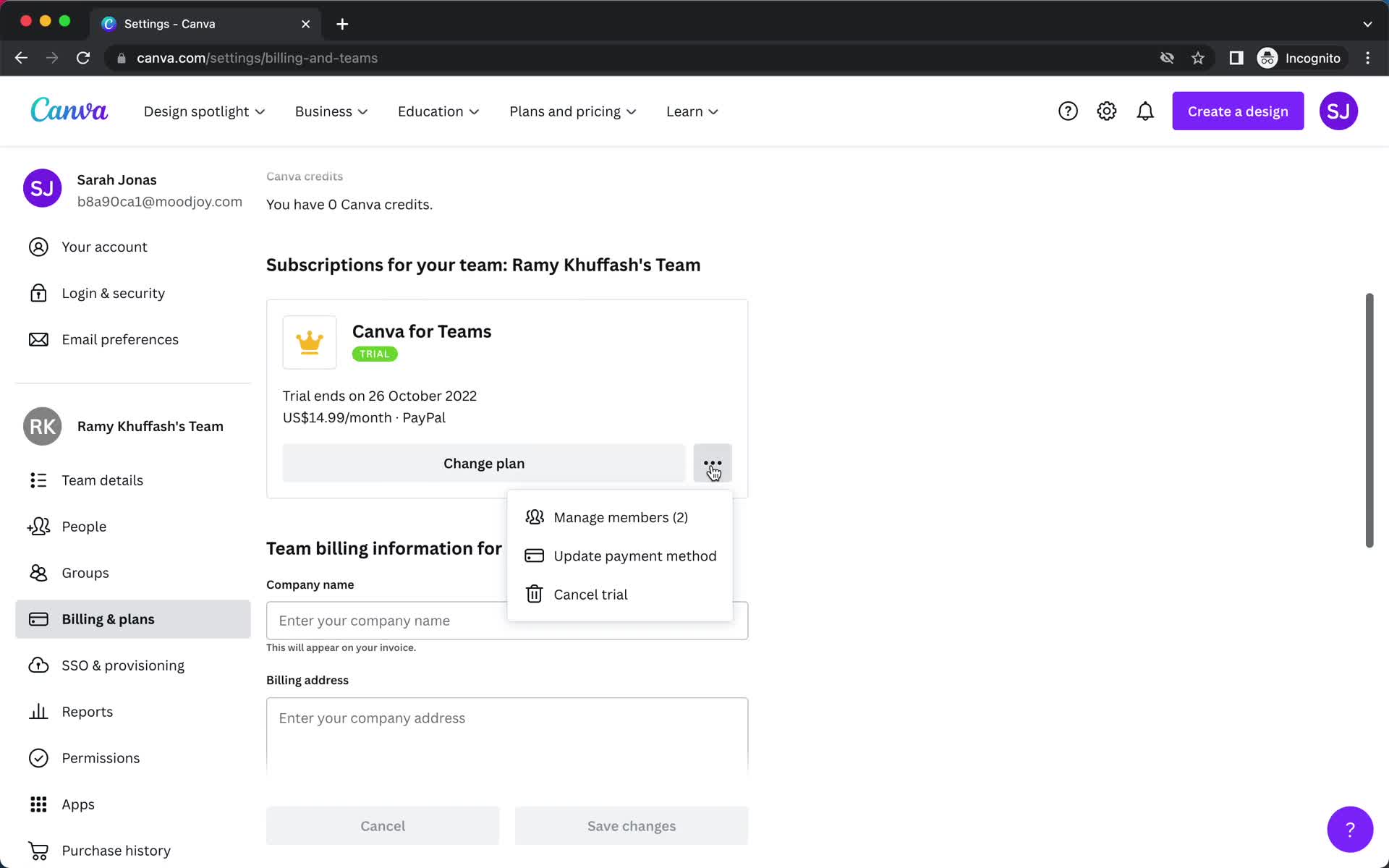The image size is (1389, 868).
Task: Click the page vertical scrollbar
Action: pyautogui.click(x=1369, y=420)
